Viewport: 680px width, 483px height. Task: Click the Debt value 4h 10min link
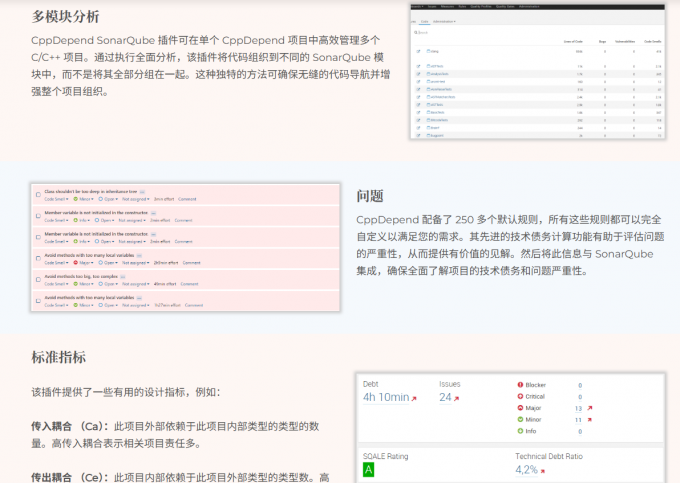point(386,397)
